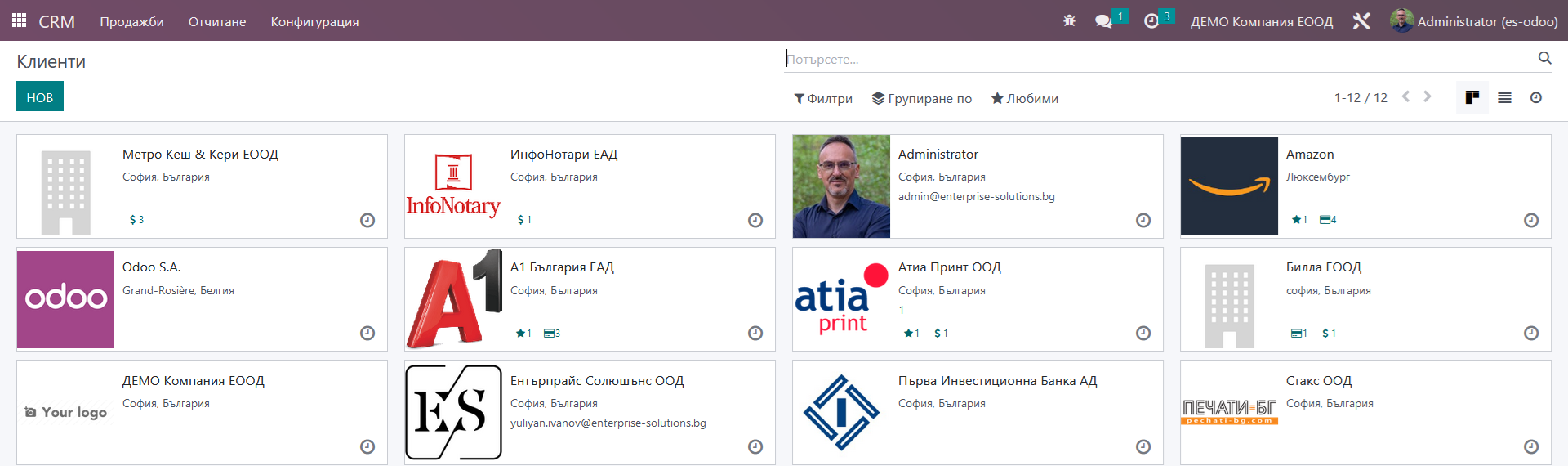Click the Клиенти page heading
This screenshot has height=466, width=1568.
tap(51, 62)
